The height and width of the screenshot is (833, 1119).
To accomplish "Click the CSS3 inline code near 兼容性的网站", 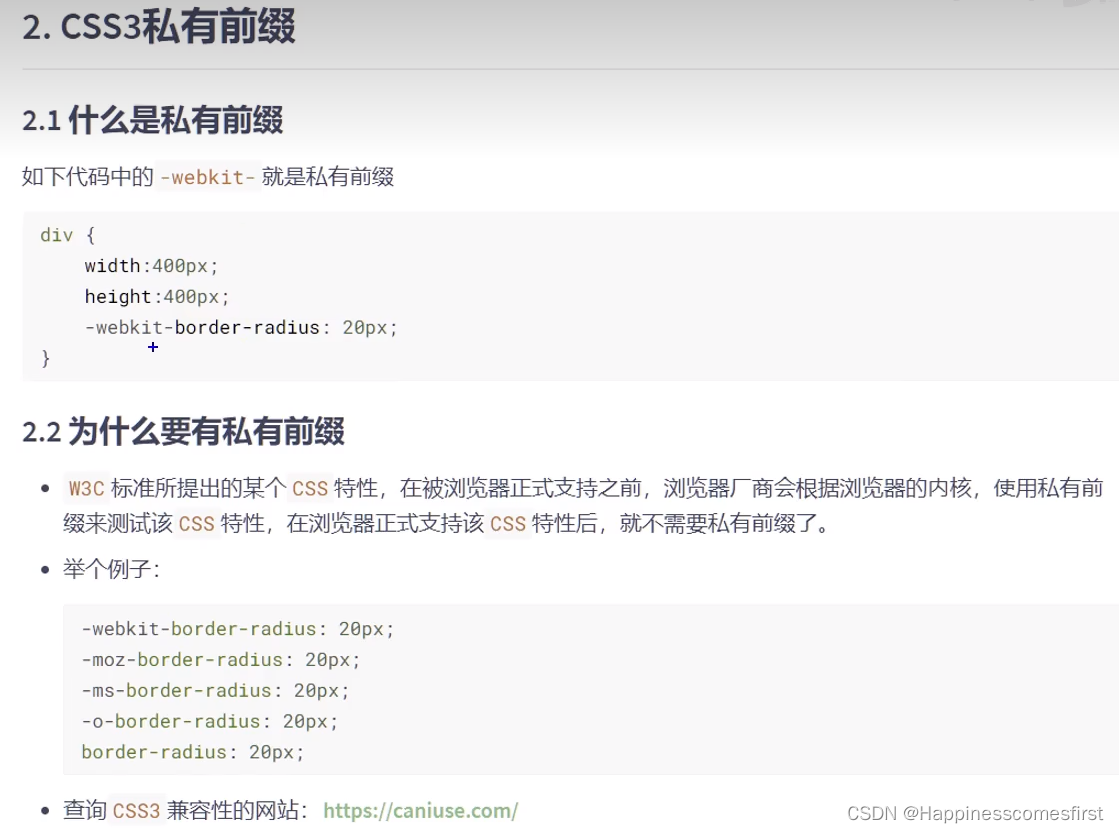I will tap(137, 812).
